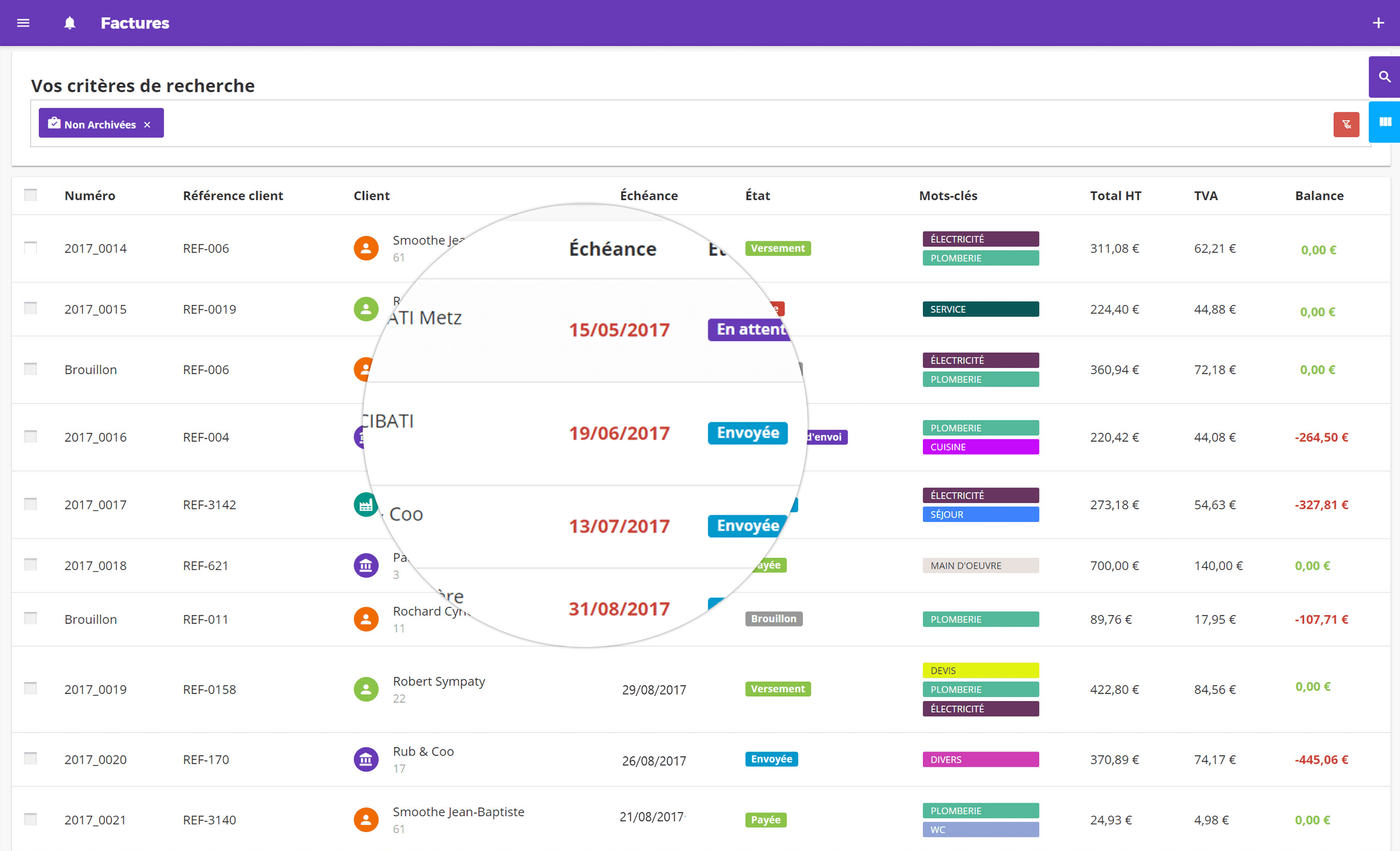Viewport: 1400px width, 851px height.
Task: Check the box for invoice 2017_0014
Action: point(31,247)
